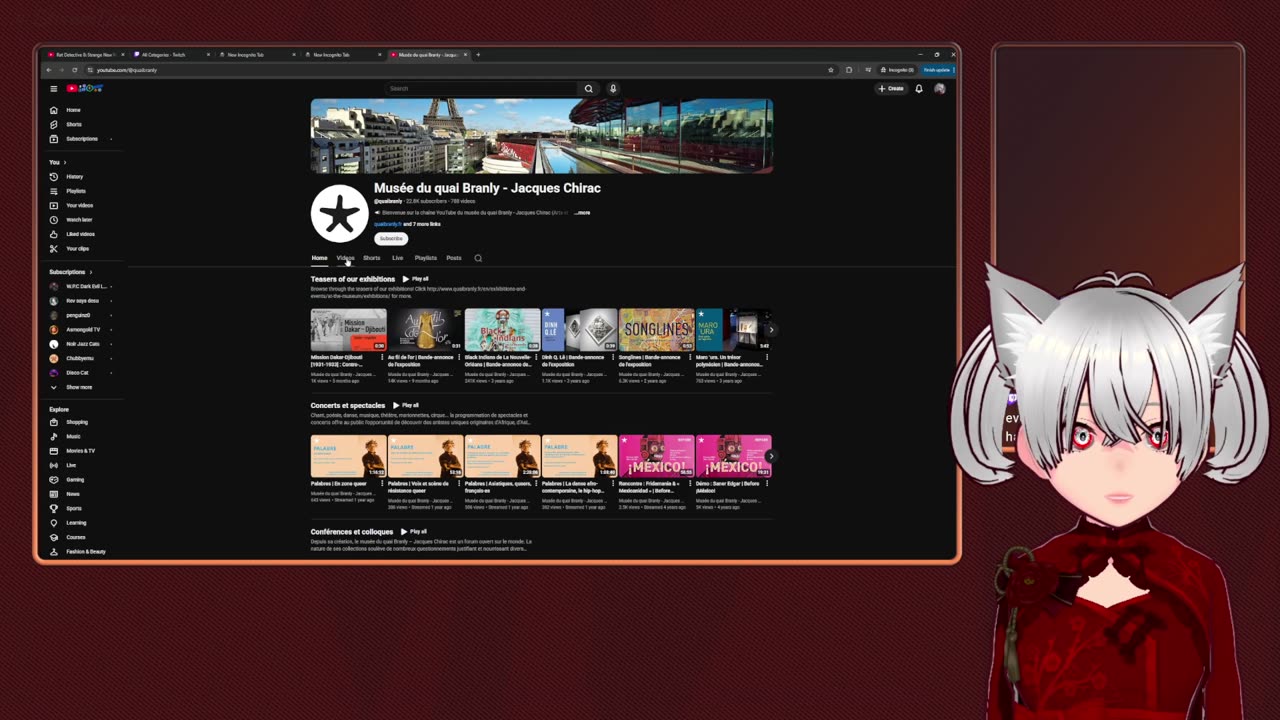Switch to the channel Videos tab
This screenshot has height=720, width=1280.
[x=345, y=258]
